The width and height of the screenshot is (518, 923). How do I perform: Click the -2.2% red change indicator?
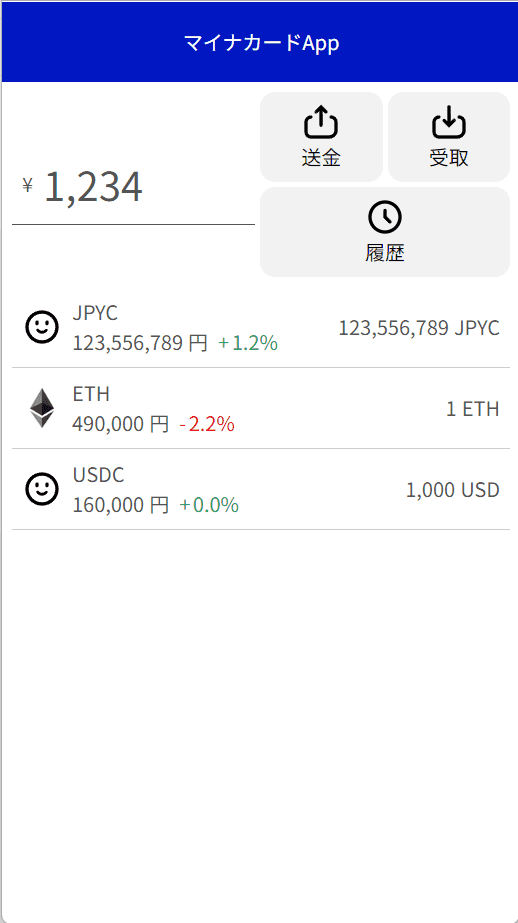207,424
